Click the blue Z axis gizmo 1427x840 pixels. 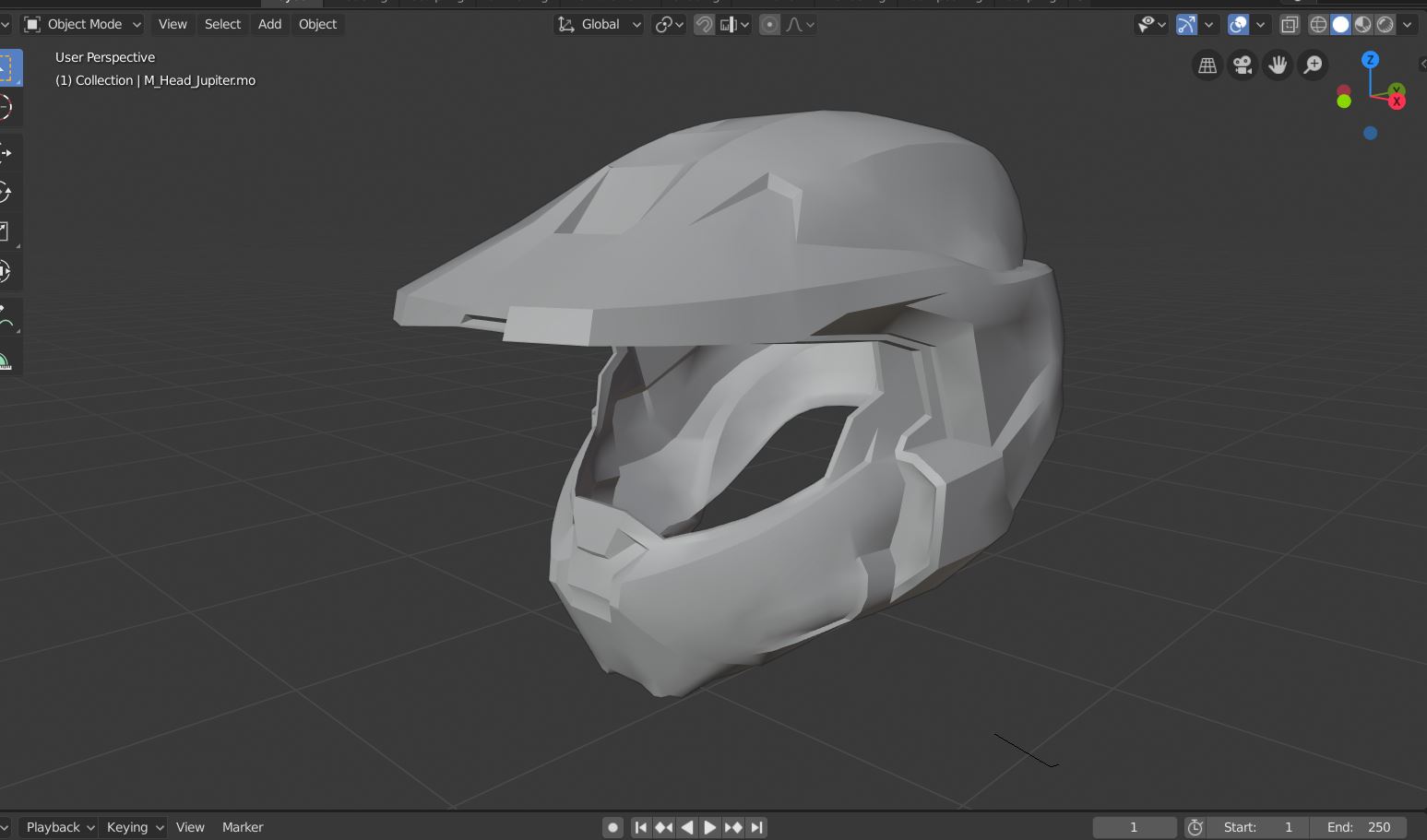click(x=1371, y=60)
